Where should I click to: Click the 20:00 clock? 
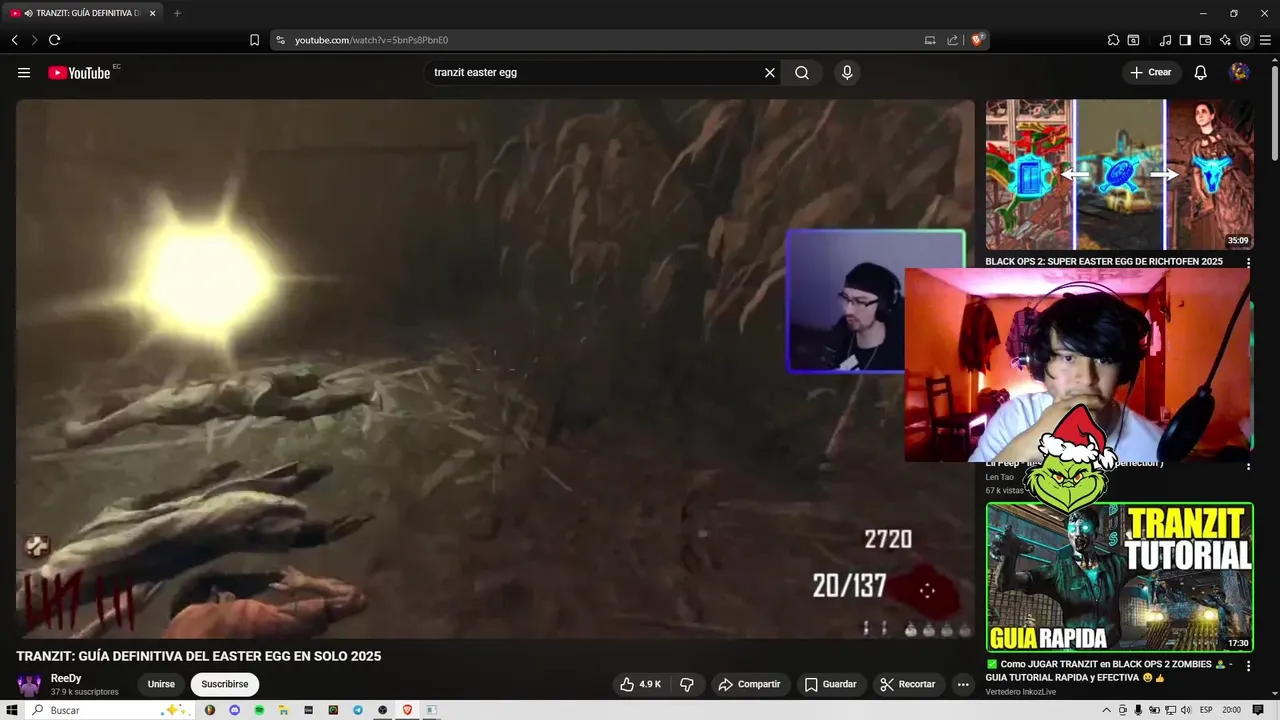click(1232, 710)
